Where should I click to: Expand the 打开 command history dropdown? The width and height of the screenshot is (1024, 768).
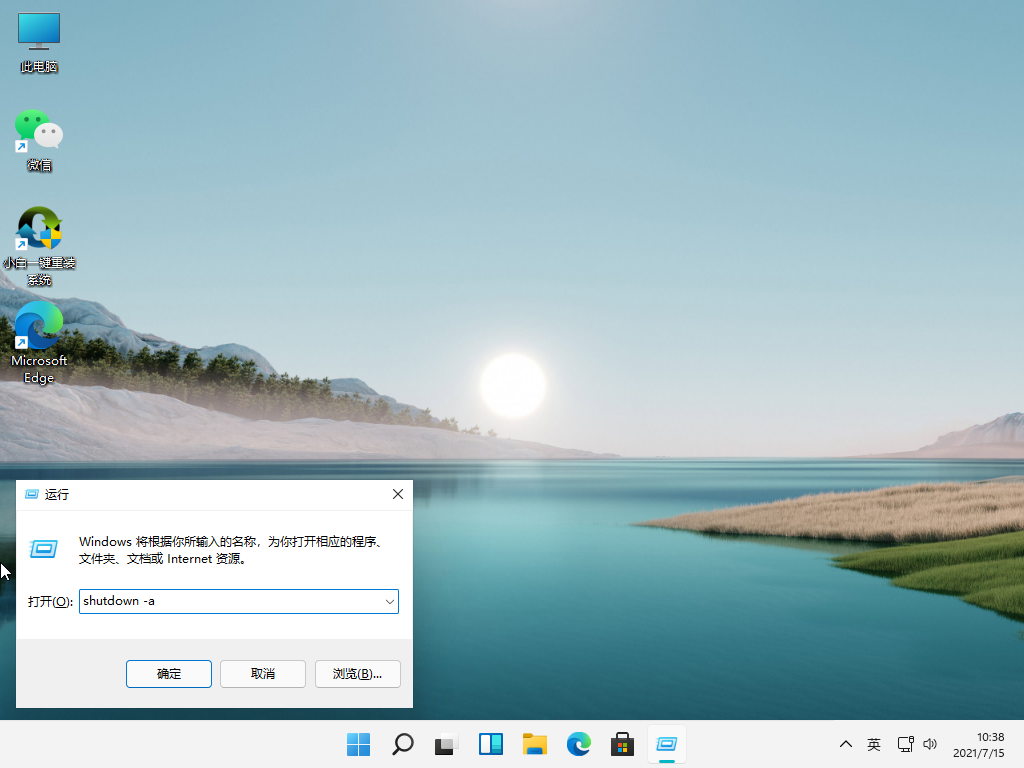click(389, 601)
